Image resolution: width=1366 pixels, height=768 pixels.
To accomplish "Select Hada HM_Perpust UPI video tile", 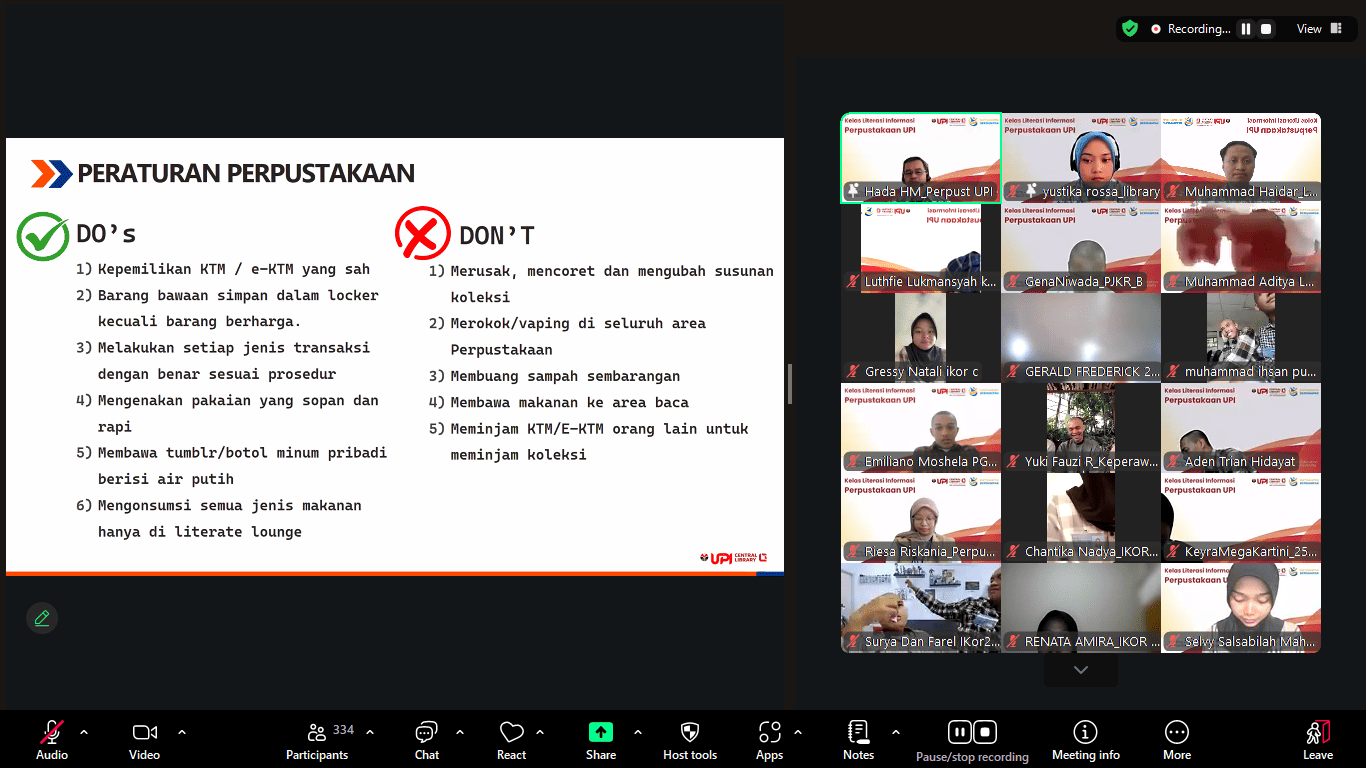I will (921, 158).
